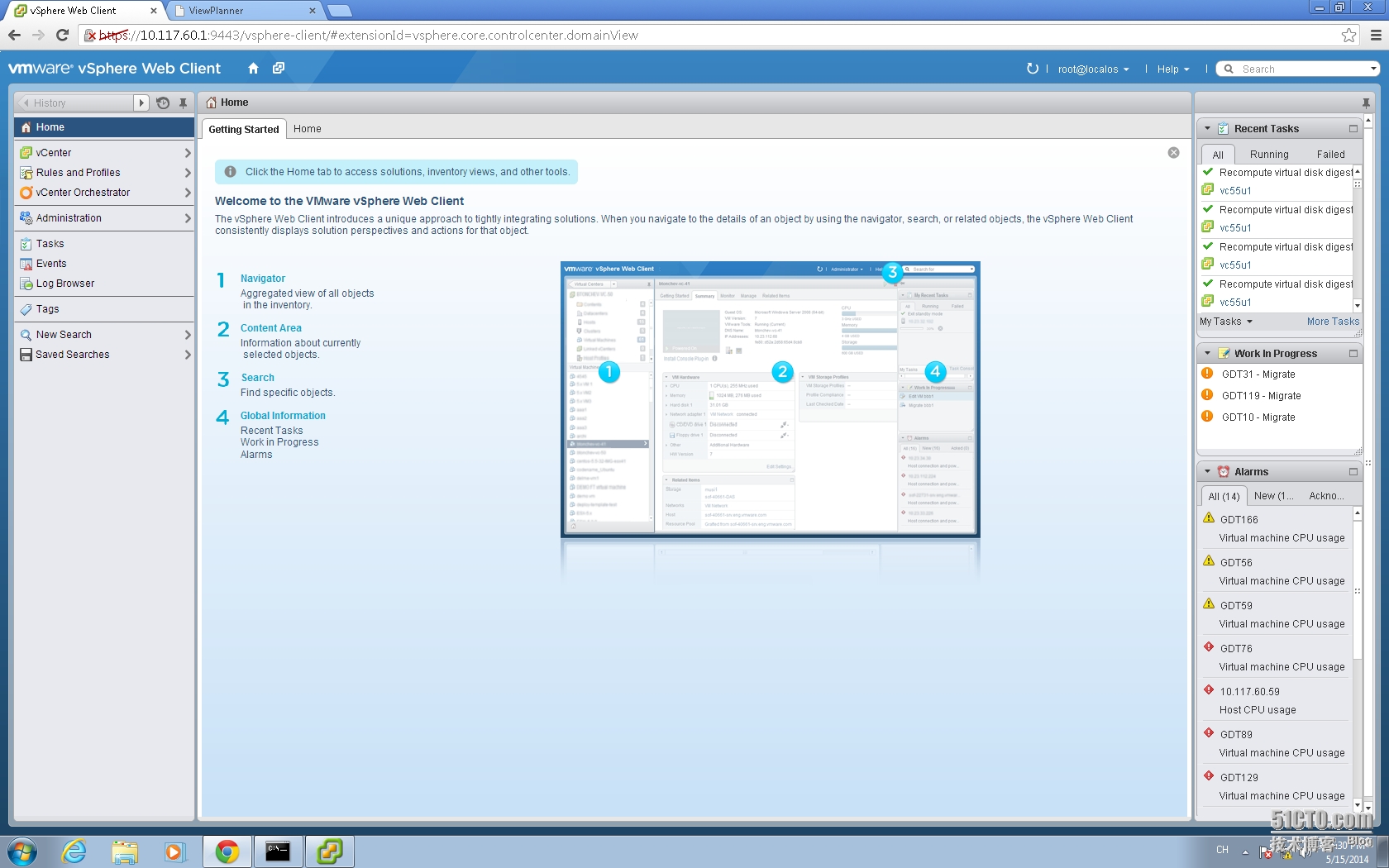Select the All (14) alarms tab

pos(1224,496)
